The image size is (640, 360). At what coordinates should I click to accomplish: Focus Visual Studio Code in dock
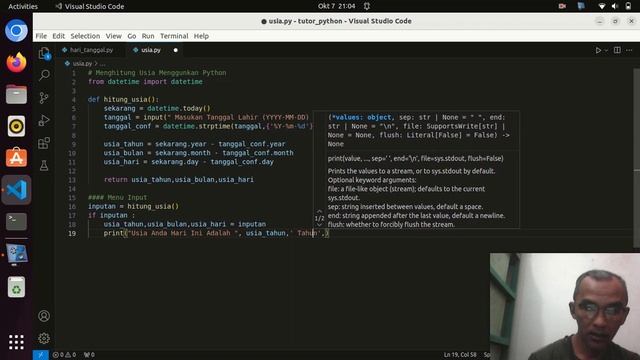tap(16, 190)
